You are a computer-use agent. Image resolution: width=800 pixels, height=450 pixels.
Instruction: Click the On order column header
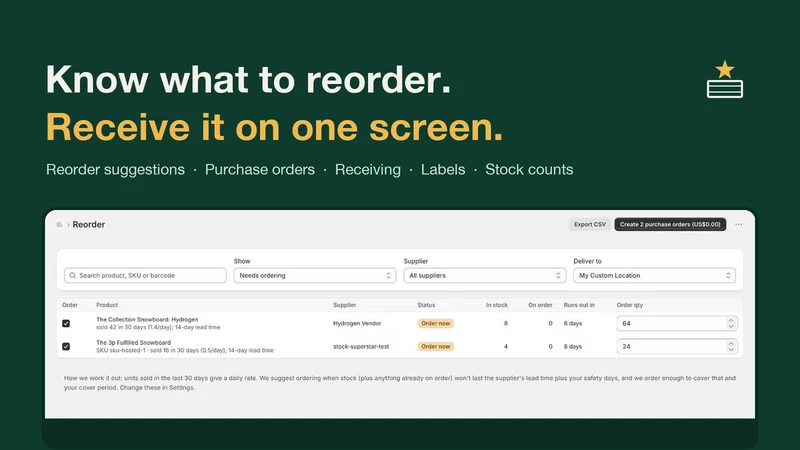[540, 305]
